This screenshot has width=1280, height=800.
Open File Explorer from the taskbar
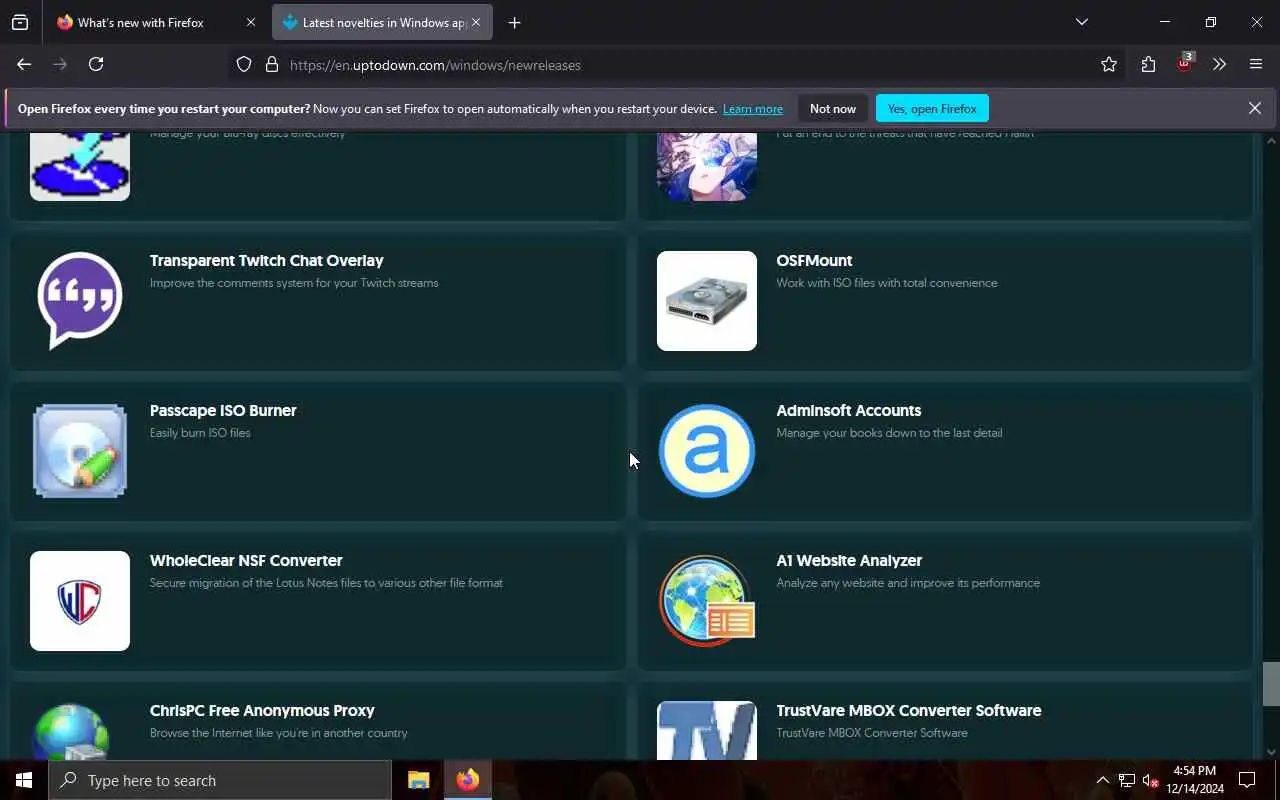point(418,780)
